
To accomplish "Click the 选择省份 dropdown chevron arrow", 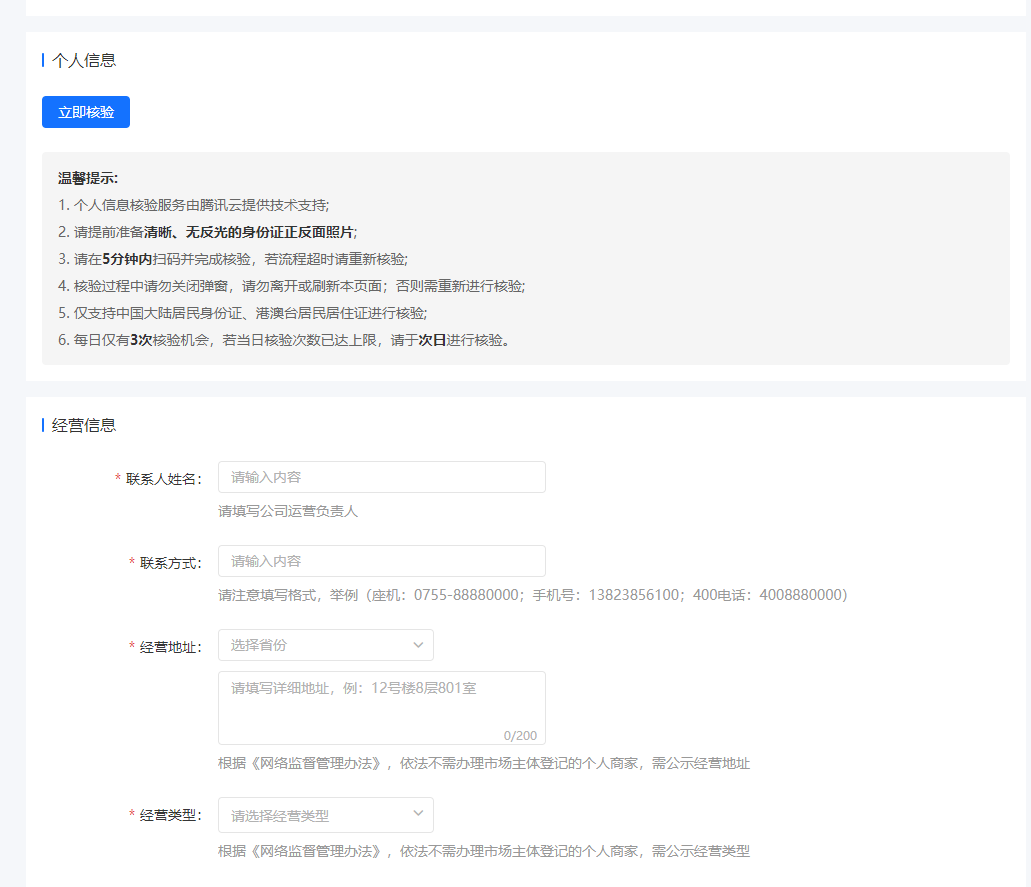I will [x=418, y=645].
